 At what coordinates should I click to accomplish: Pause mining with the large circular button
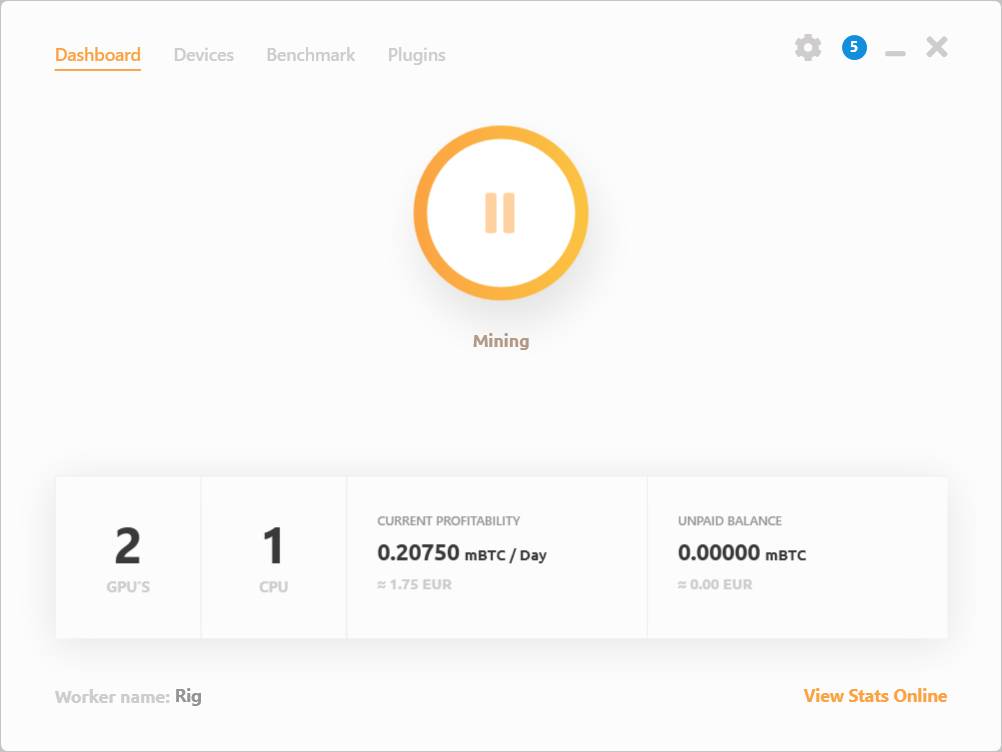click(x=500, y=212)
